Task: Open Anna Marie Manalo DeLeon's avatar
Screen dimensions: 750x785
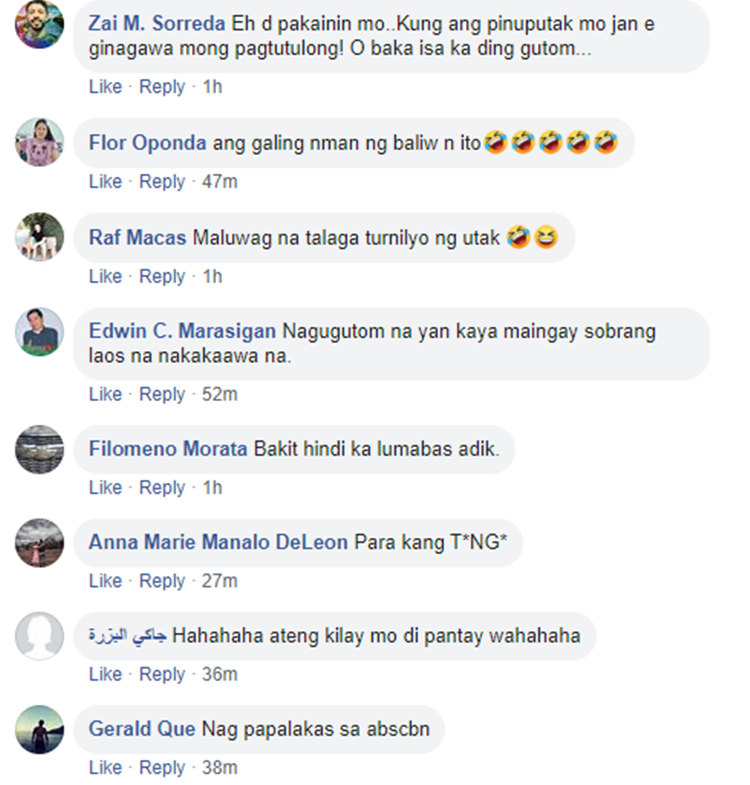Action: [x=40, y=543]
